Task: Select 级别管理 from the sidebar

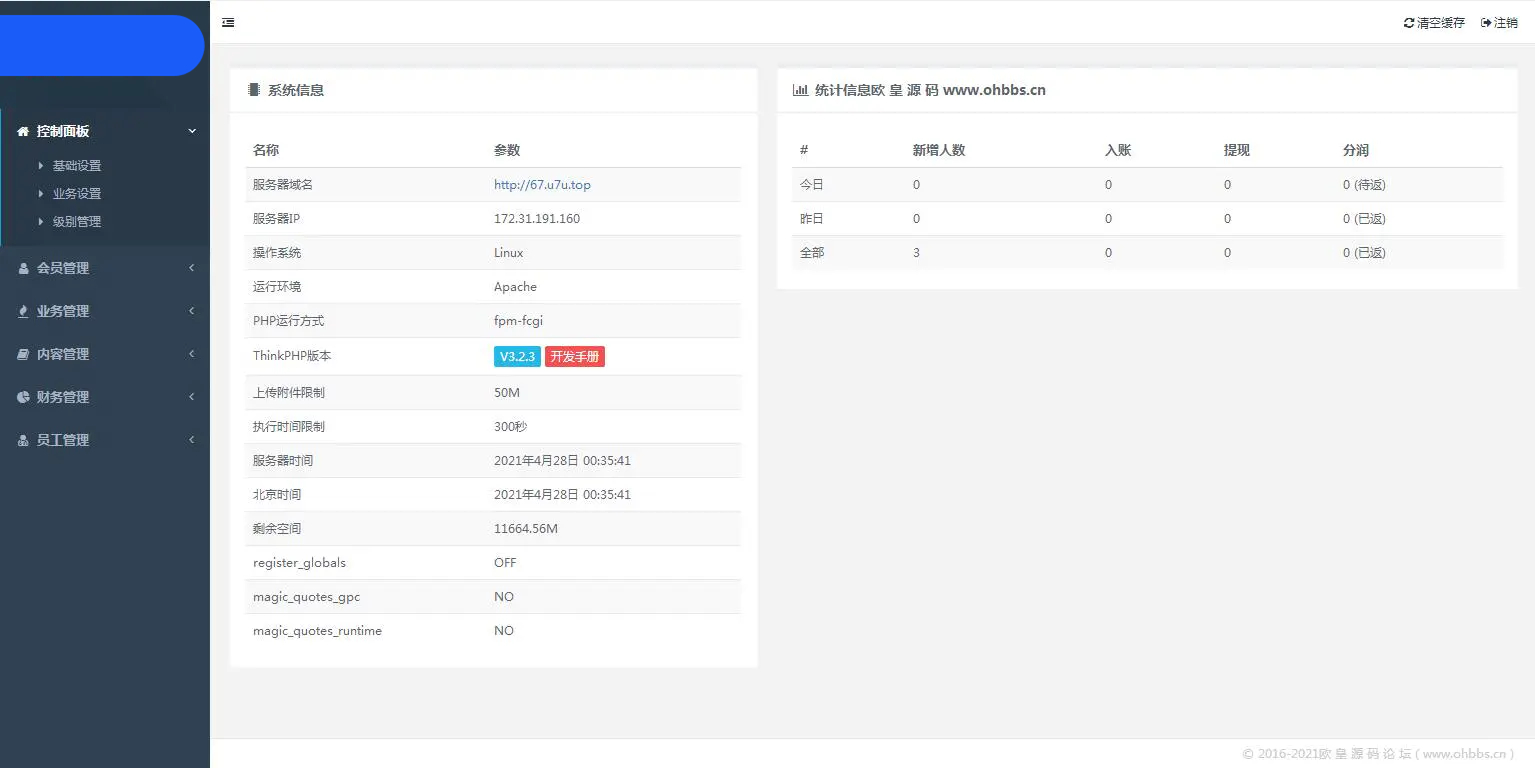Action: (77, 221)
